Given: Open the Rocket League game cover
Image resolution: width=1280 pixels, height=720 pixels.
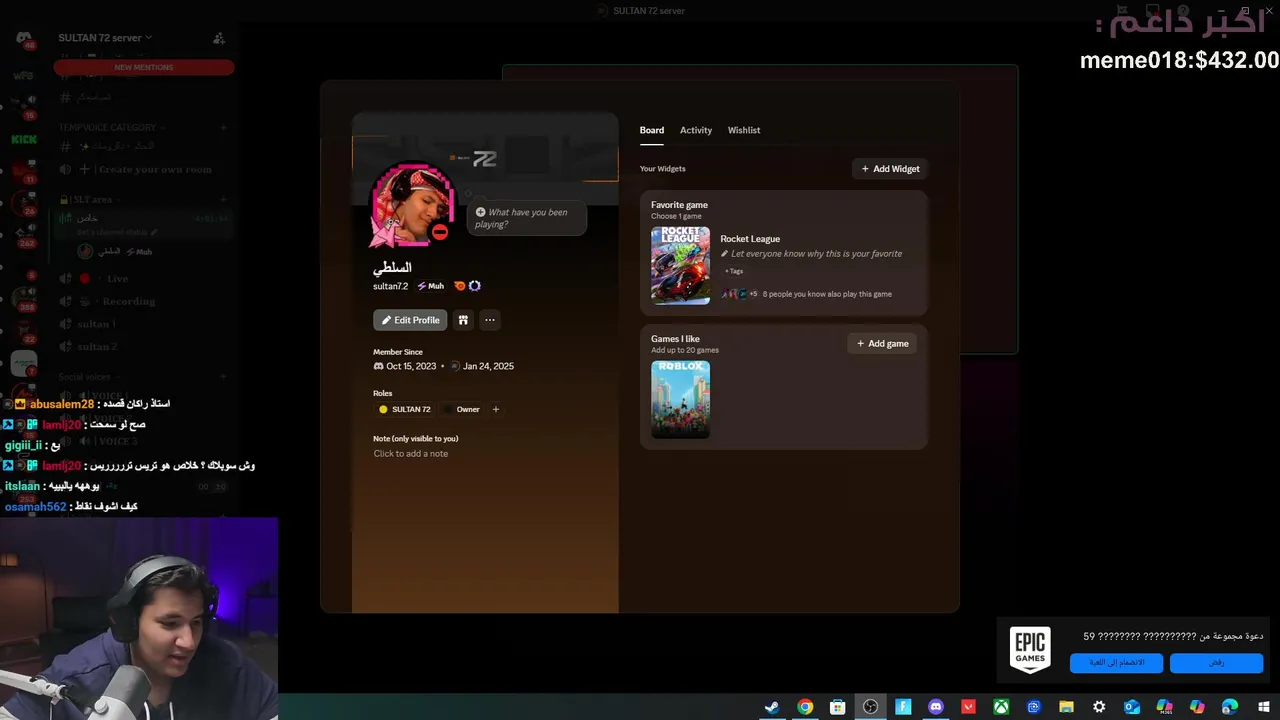Looking at the screenshot, I should click(680, 265).
